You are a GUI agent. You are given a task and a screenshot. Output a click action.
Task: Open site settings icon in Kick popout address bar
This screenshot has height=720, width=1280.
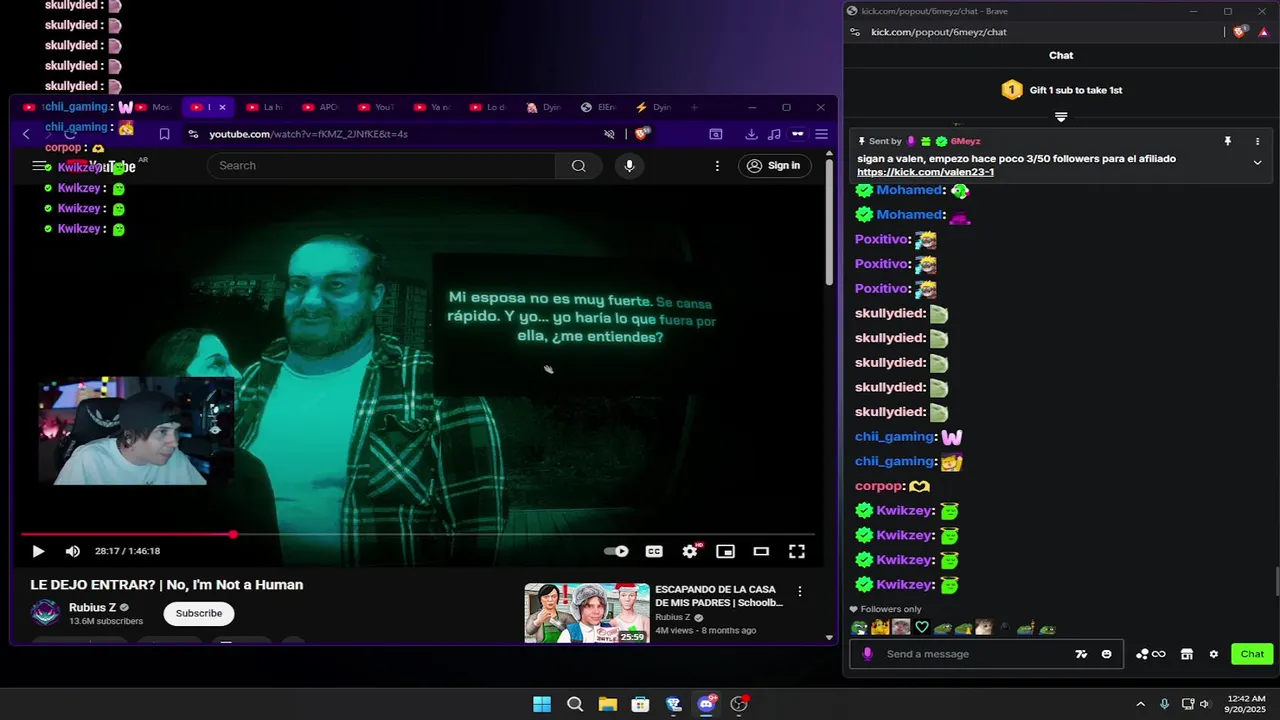(855, 32)
